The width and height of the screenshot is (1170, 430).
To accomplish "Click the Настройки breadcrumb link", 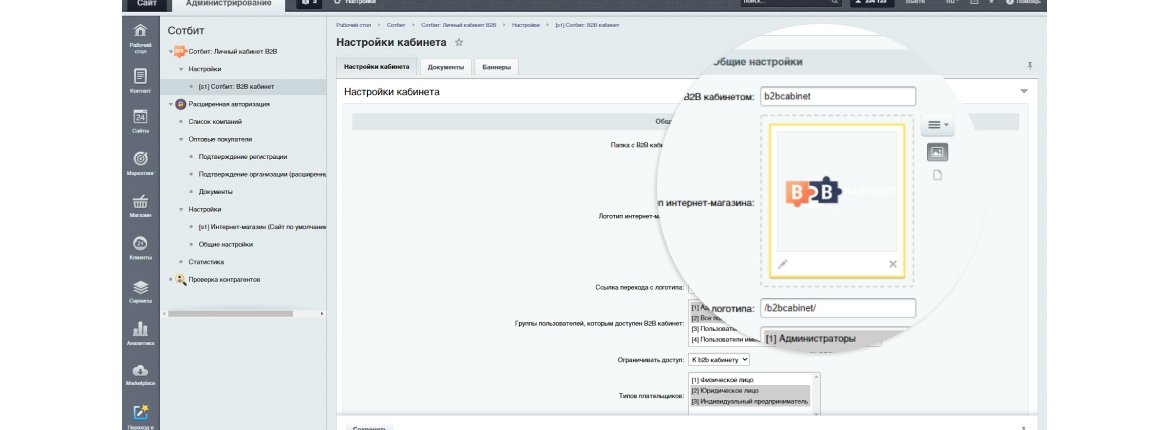I will pyautogui.click(x=525, y=25).
